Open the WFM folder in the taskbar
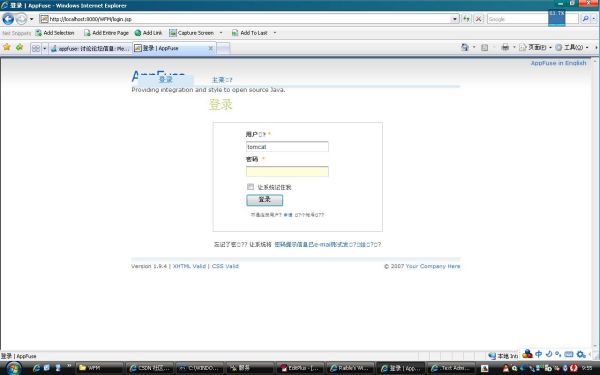The height and width of the screenshot is (375, 600). point(99,368)
